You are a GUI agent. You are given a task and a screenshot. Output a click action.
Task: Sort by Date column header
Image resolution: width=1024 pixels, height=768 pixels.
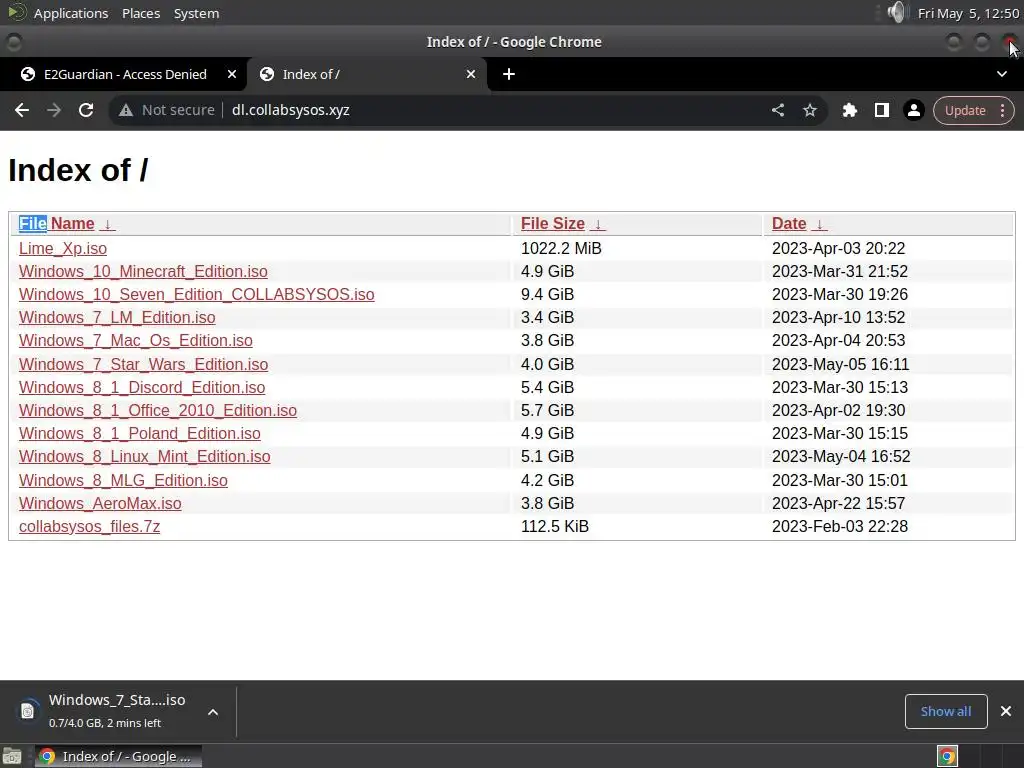(789, 224)
